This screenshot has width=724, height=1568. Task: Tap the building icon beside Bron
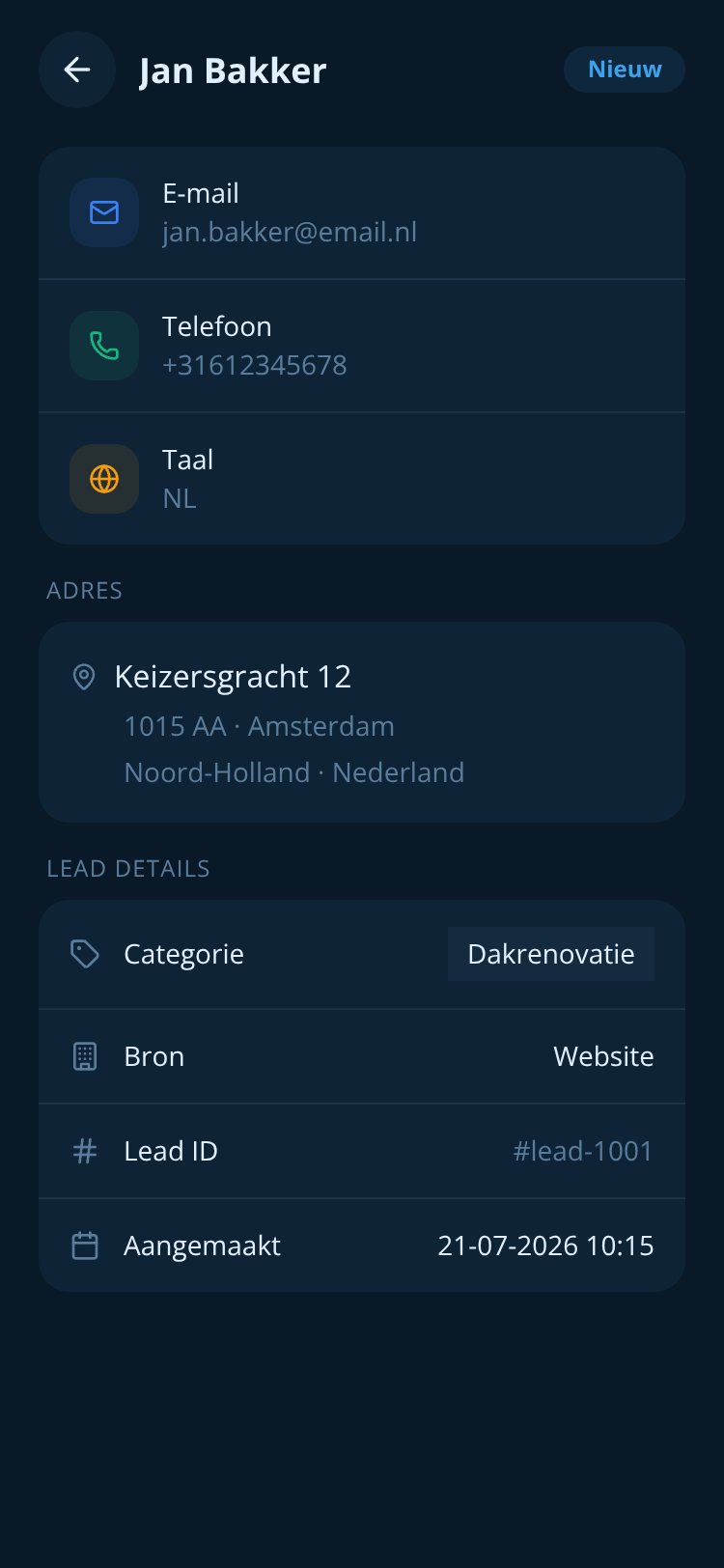point(85,1056)
